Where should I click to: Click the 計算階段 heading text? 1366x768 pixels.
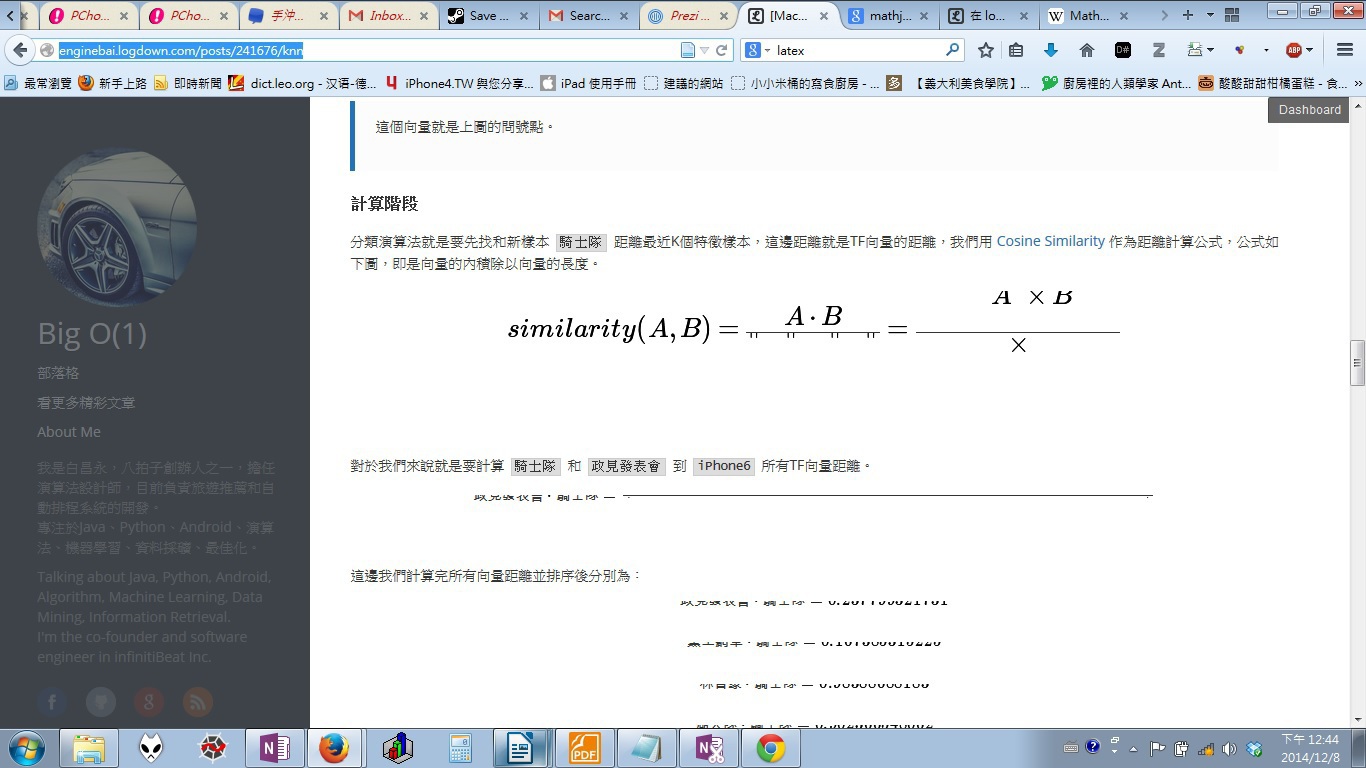click(x=384, y=204)
